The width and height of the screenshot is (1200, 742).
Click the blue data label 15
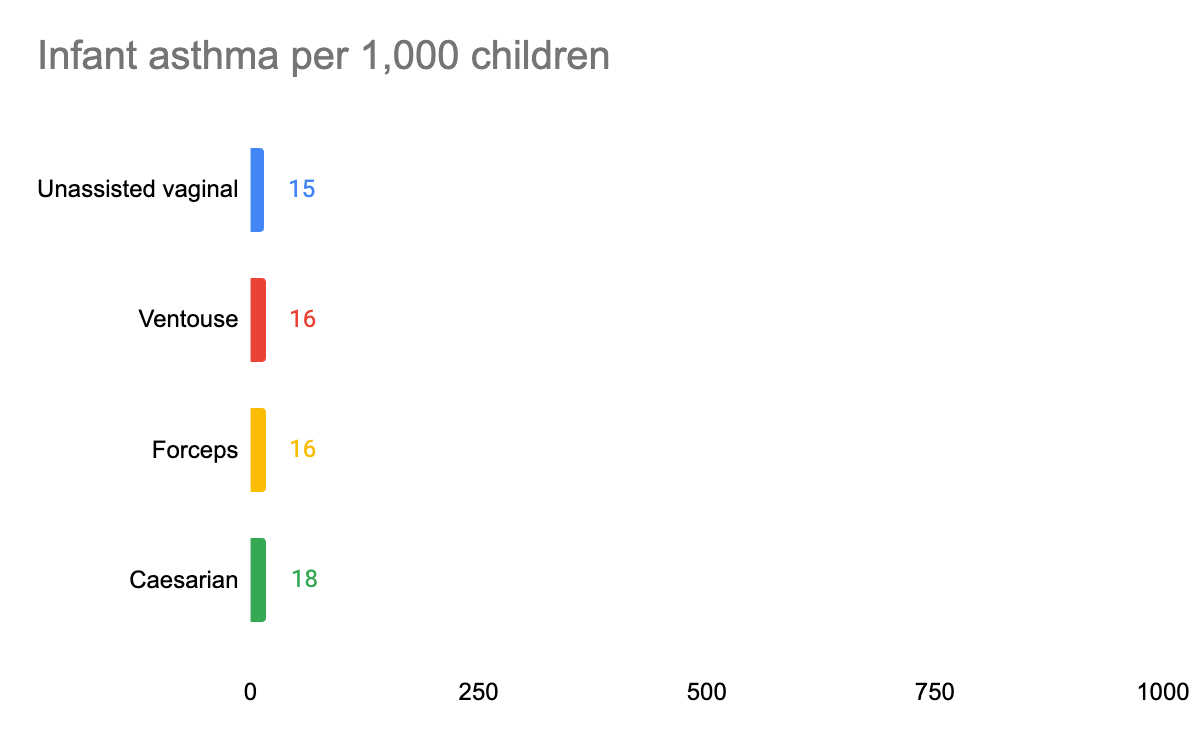point(302,189)
